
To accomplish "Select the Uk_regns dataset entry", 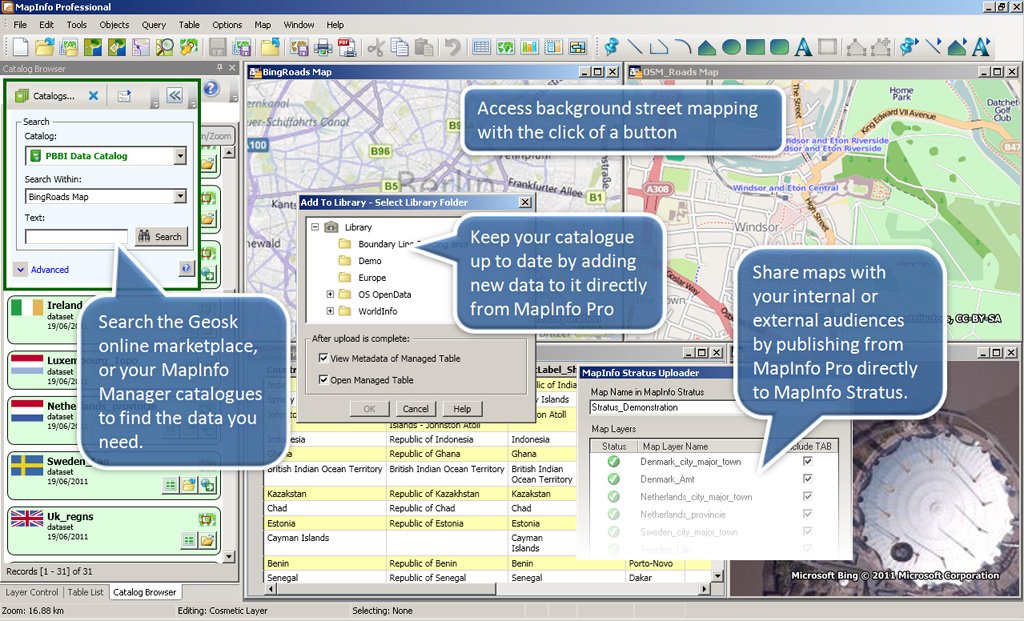I will click(x=113, y=530).
